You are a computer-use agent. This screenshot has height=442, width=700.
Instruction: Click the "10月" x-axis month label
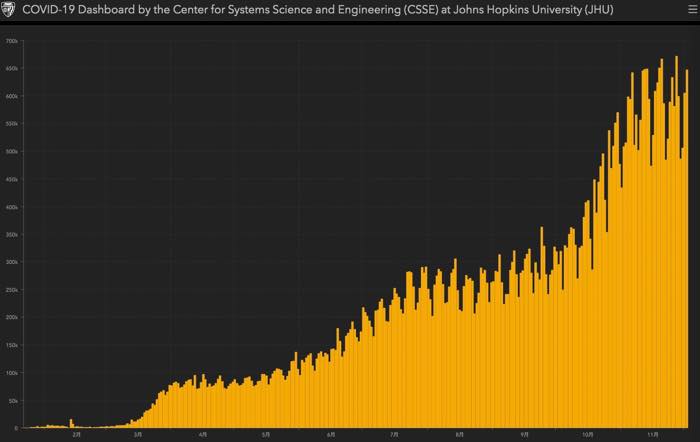588,434
